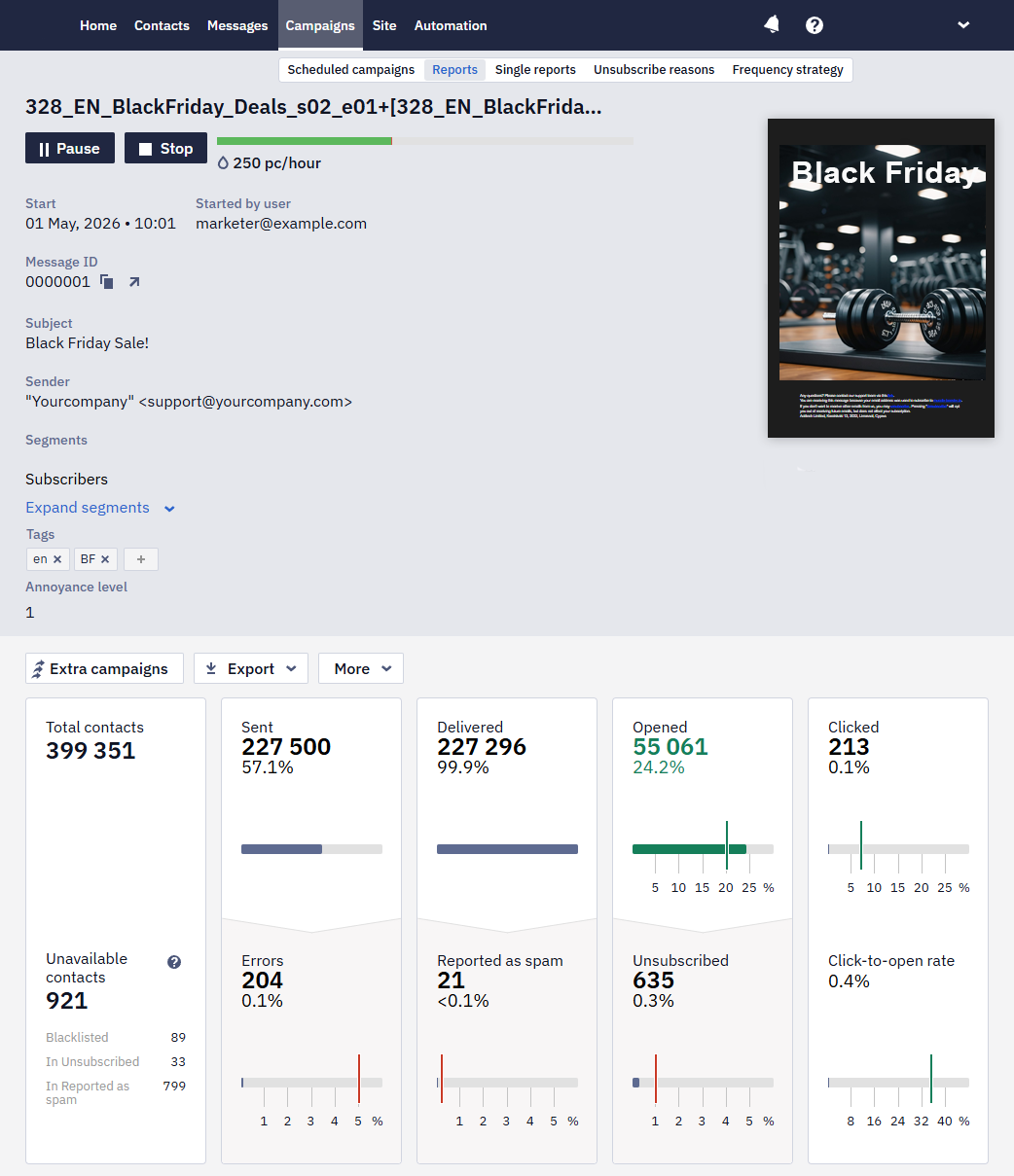Show the Unavailable contacts help tooltip icon
The image size is (1014, 1176).
tap(174, 962)
